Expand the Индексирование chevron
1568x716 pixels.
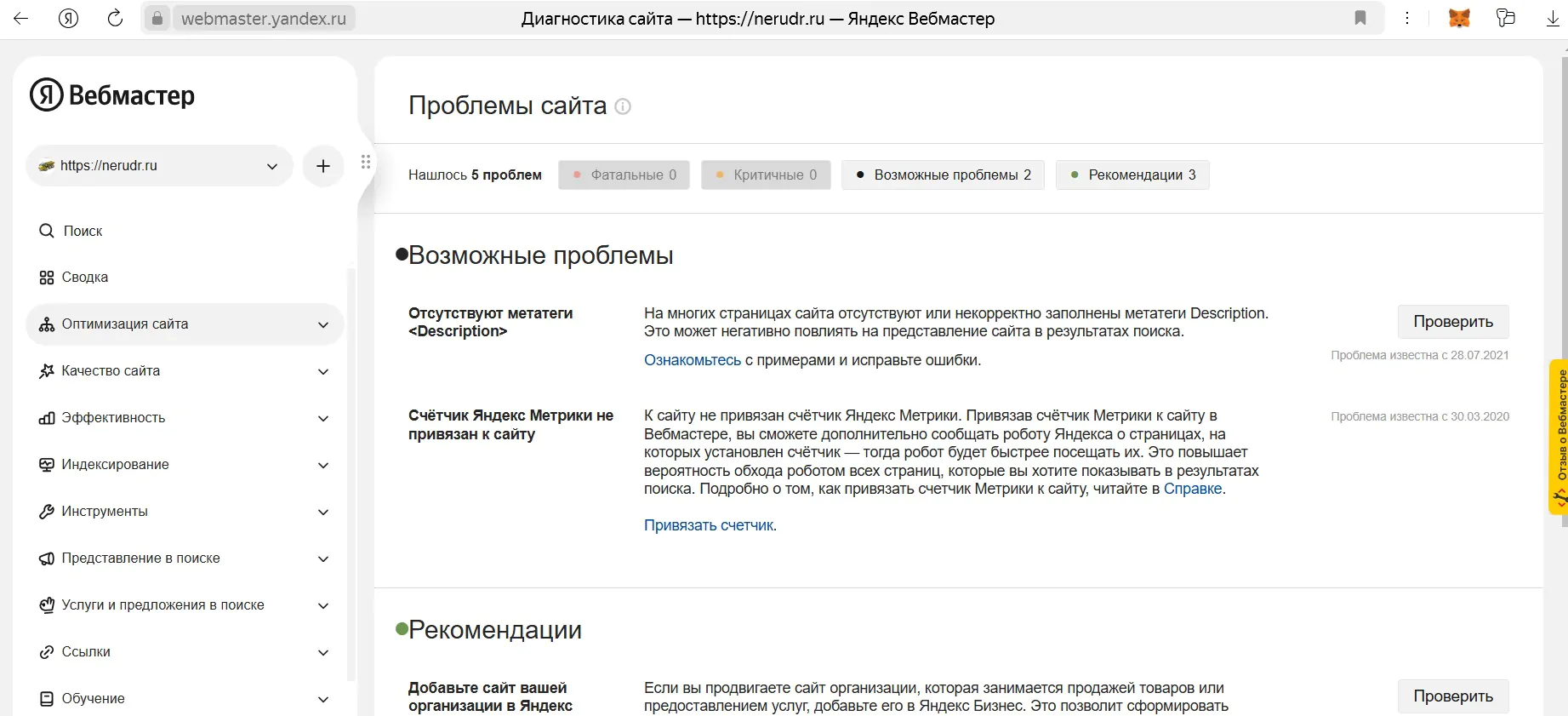point(323,465)
